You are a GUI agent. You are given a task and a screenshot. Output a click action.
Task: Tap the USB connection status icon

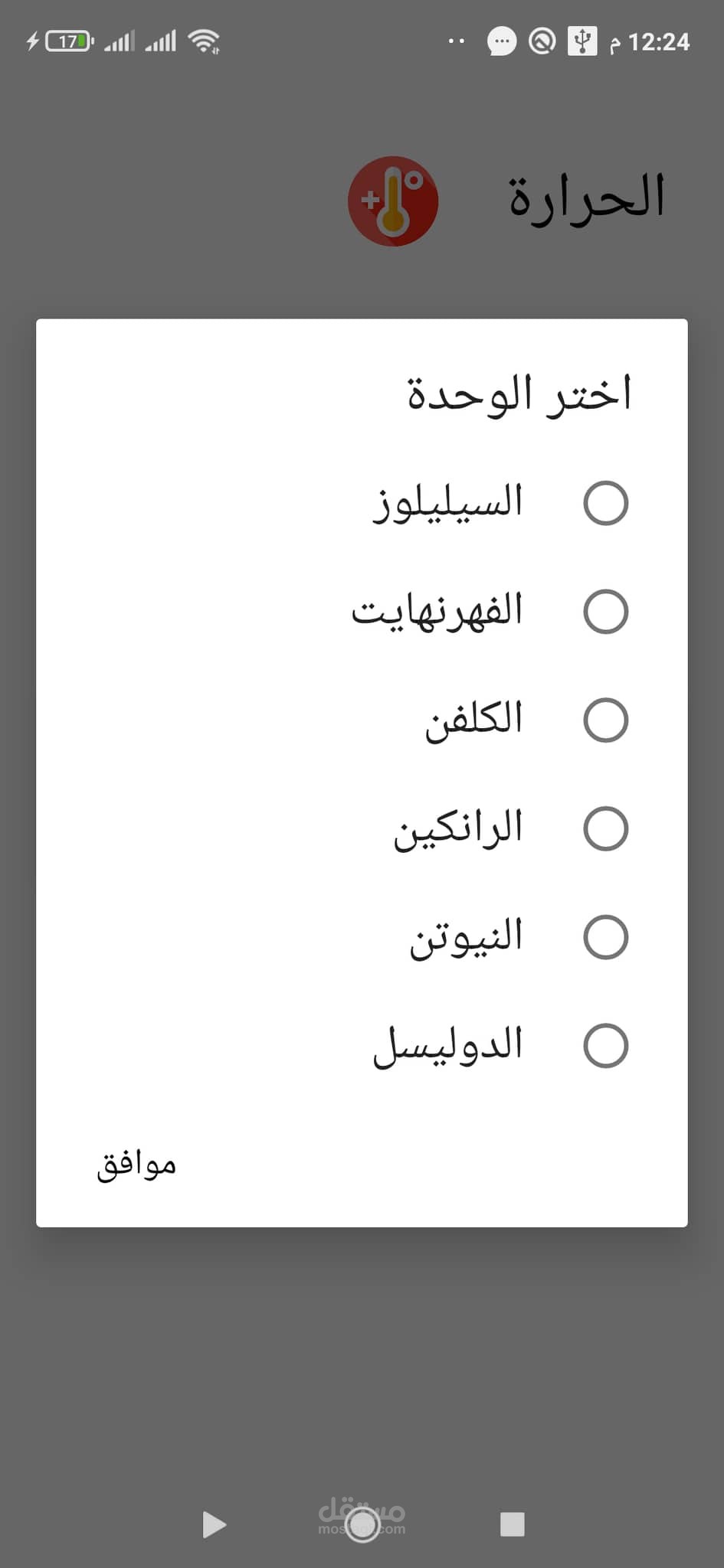click(582, 41)
